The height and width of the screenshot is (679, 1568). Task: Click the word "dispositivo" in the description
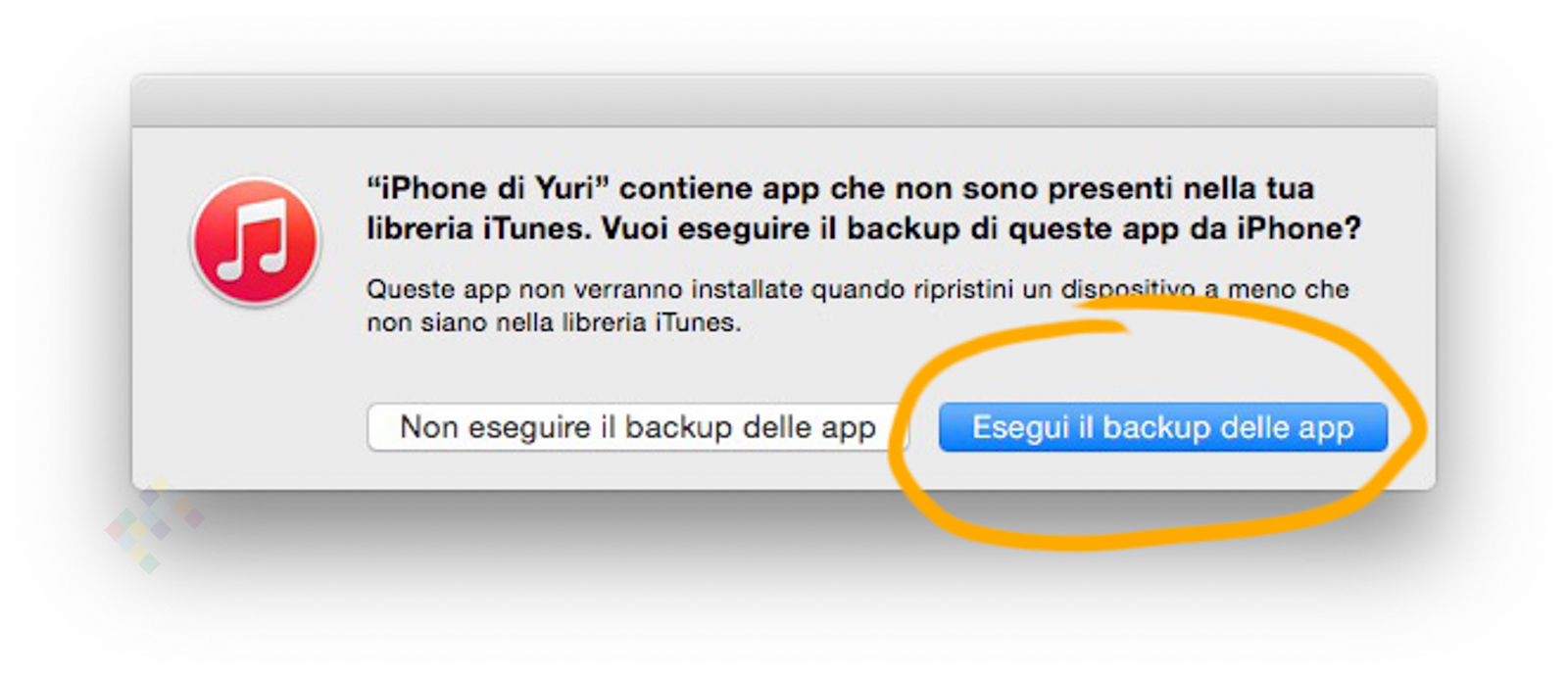point(1127,290)
